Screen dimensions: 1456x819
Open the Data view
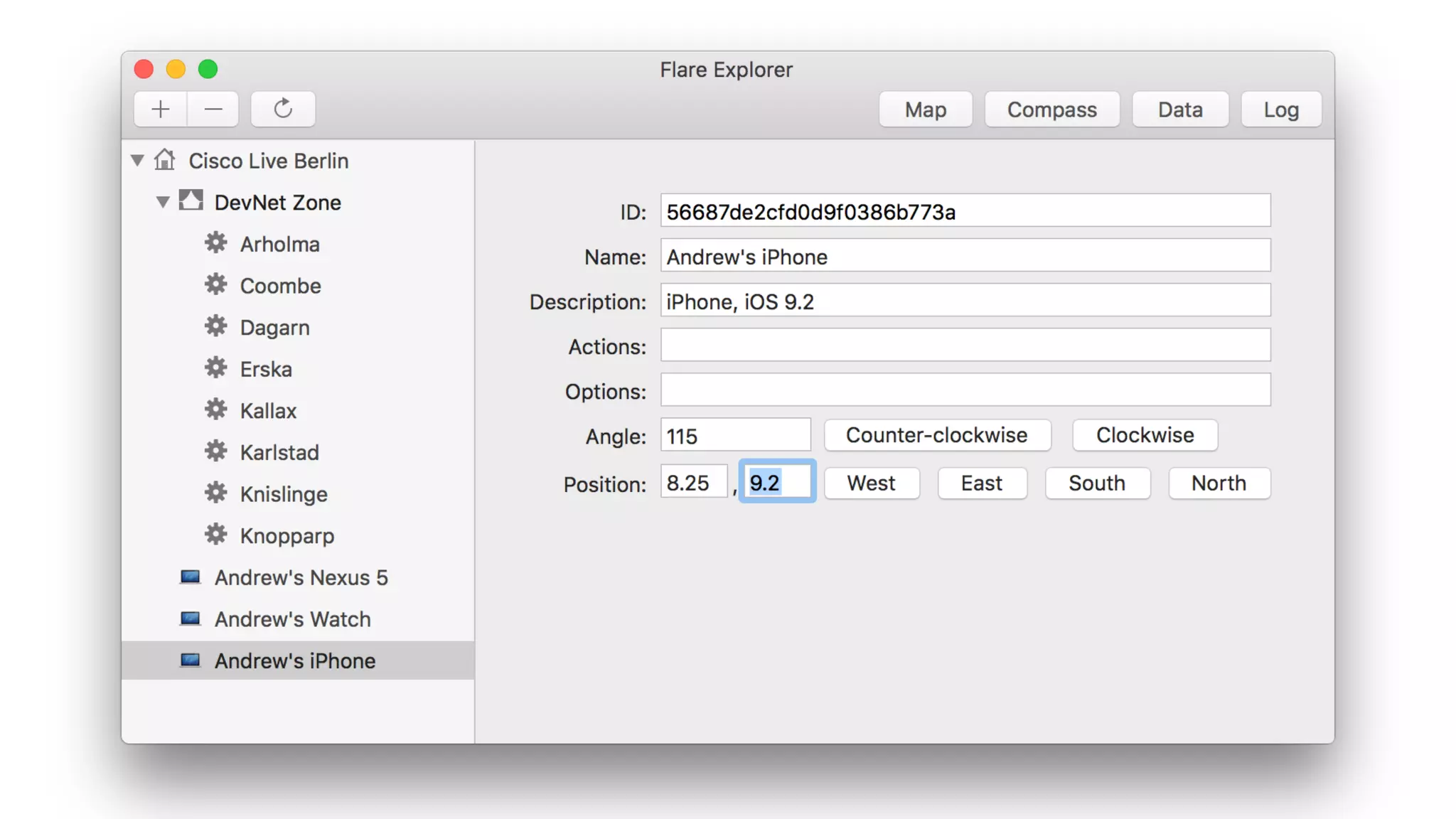1180,109
